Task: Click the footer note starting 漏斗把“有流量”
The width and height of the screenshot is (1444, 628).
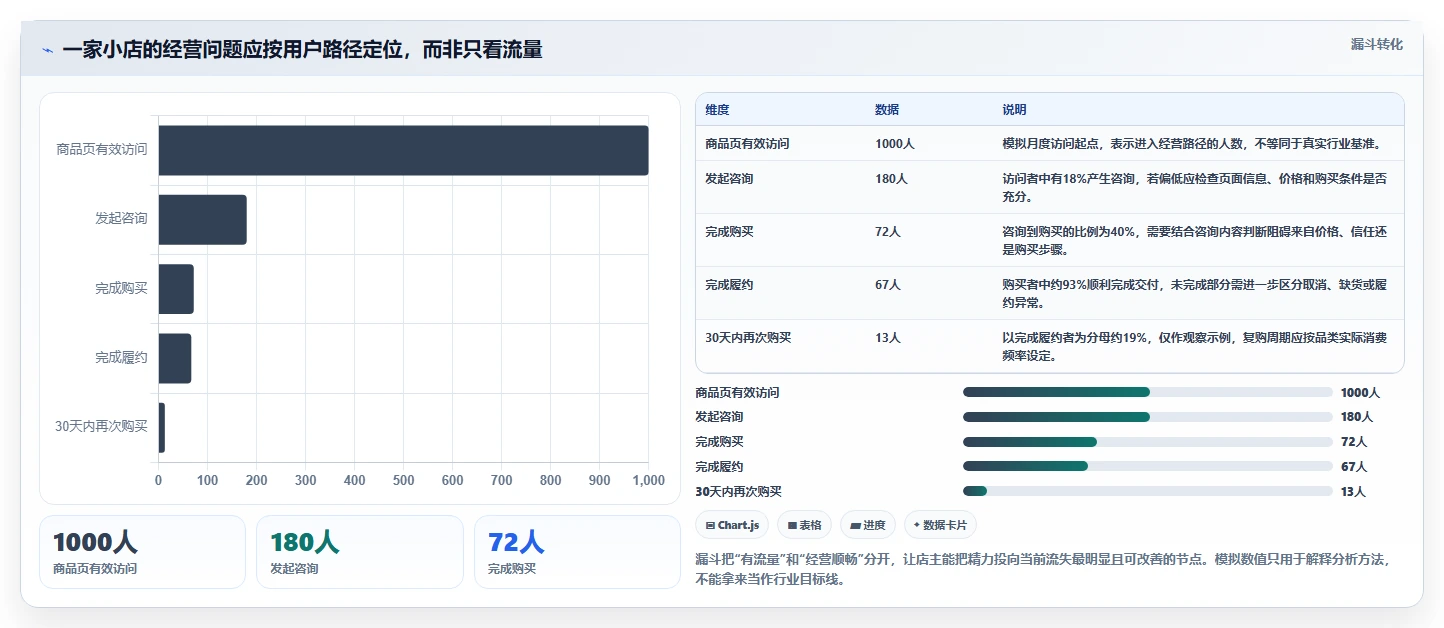Action: click(1043, 569)
